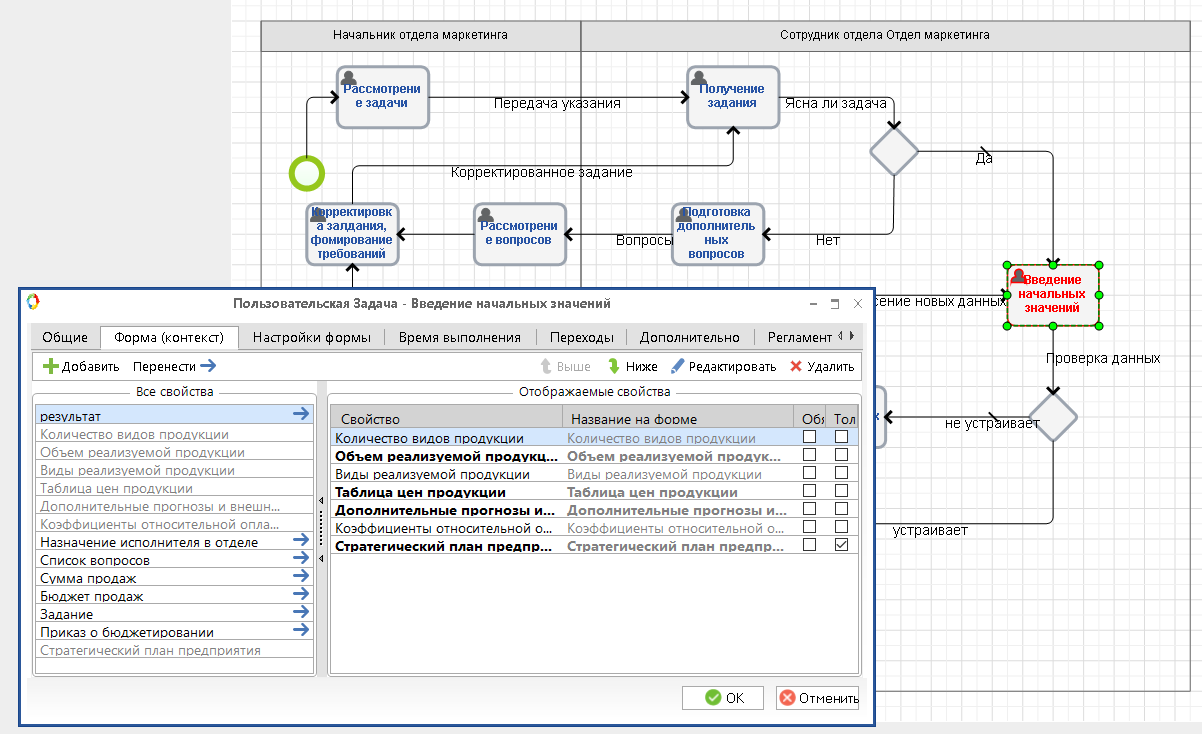Viewport: 1202px width, 734px height.
Task: Toggle Обя checkbox for Коэффициенты относительной row
Action: pyautogui.click(x=809, y=528)
